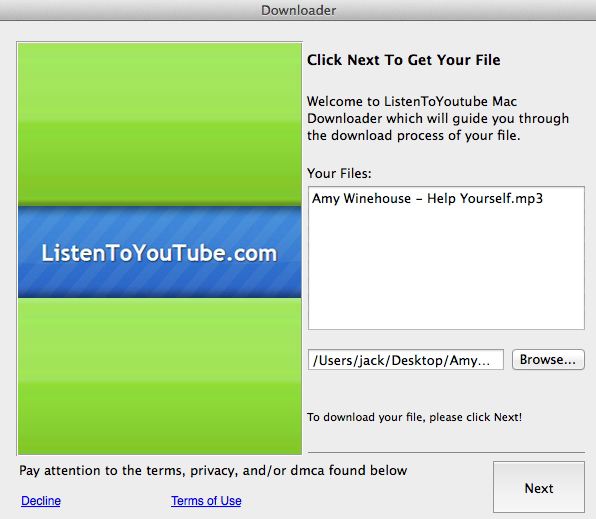Click the 'Pay attention to the terms' notice
This screenshot has height=519, width=596.
tap(213, 471)
